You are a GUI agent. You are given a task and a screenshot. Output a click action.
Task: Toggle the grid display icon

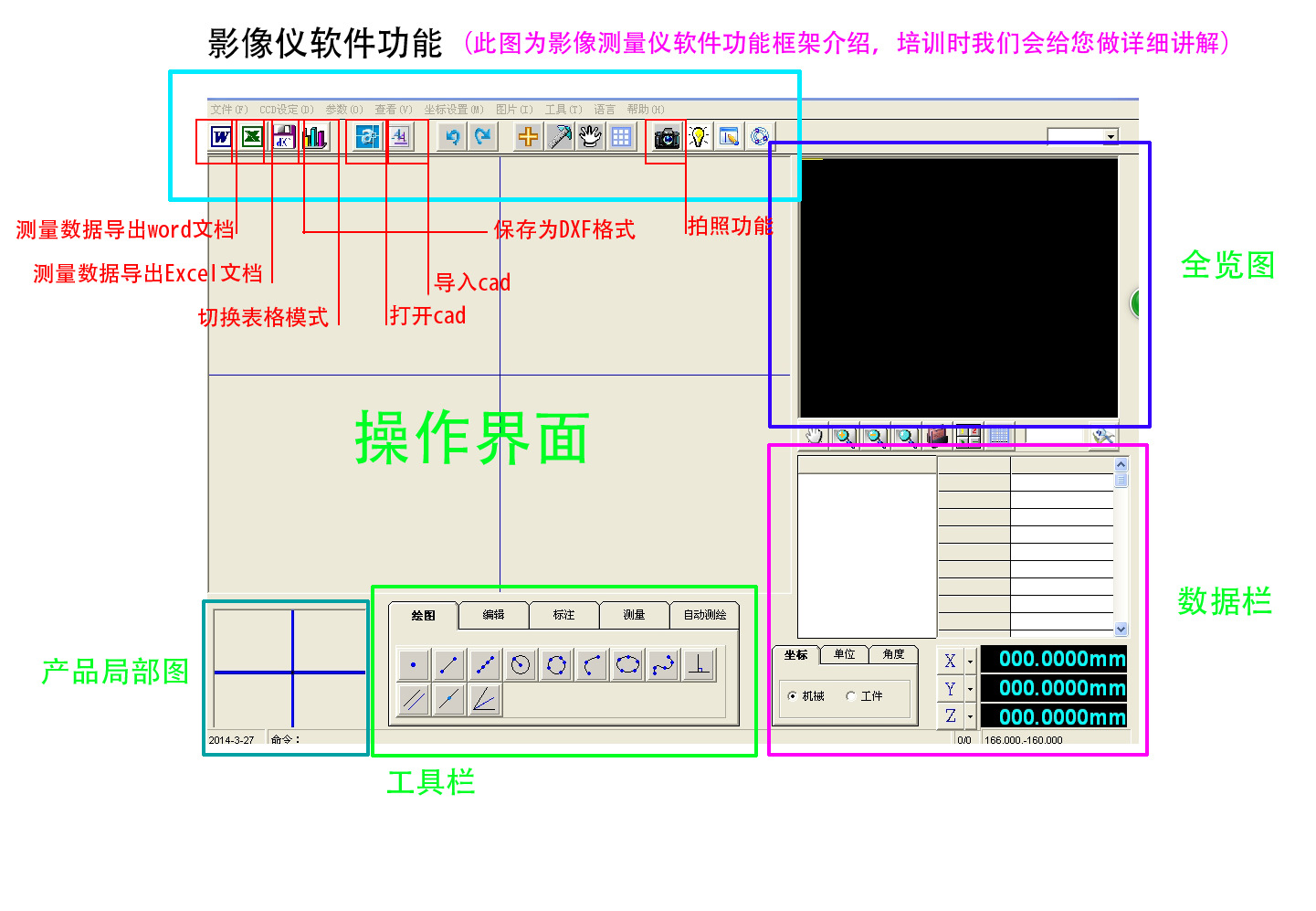621,137
